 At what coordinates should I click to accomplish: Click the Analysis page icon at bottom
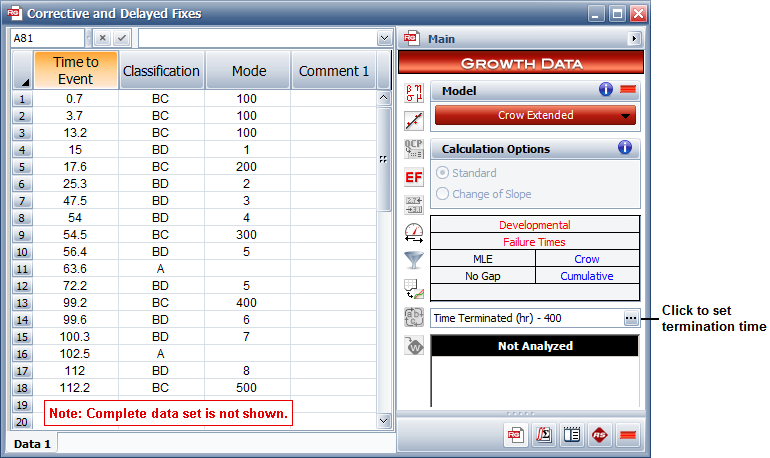(x=515, y=435)
